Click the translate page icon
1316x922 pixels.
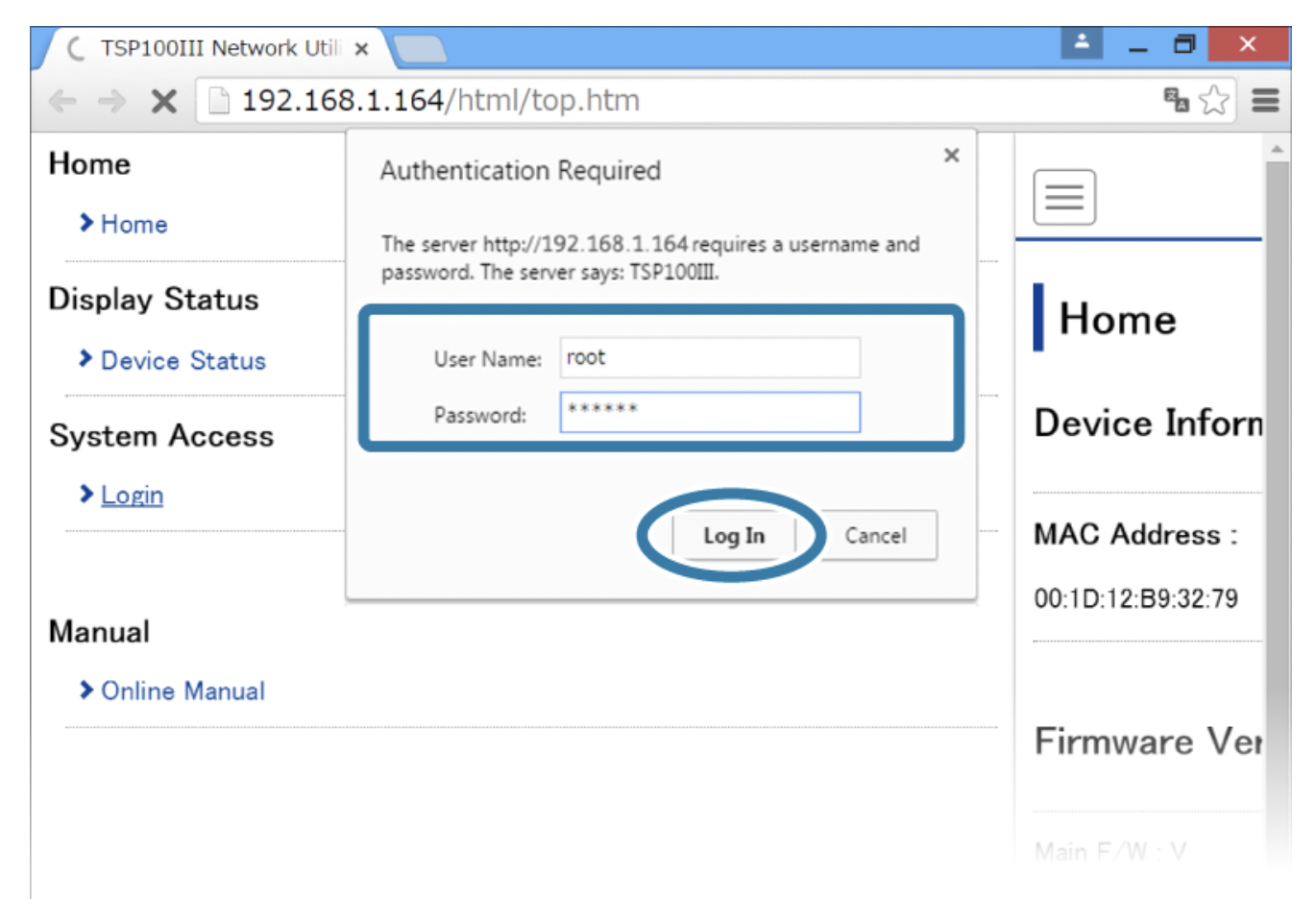click(1176, 100)
